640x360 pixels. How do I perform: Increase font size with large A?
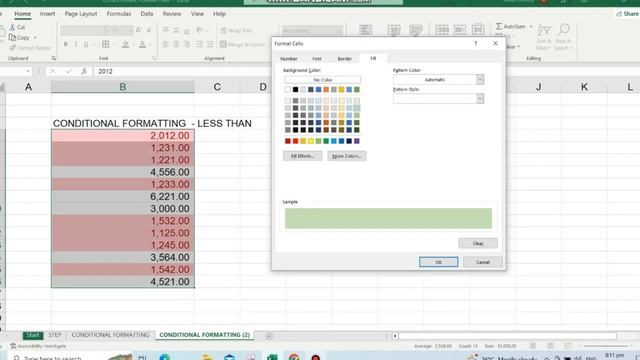[138, 30]
